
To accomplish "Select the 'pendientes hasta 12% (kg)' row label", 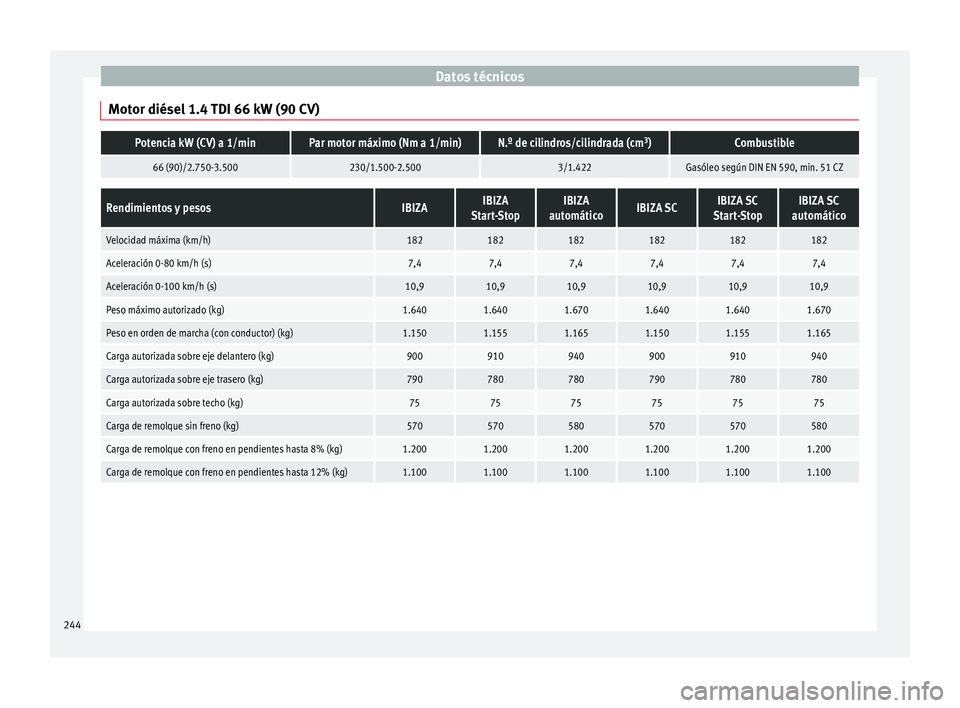I will [227, 472].
